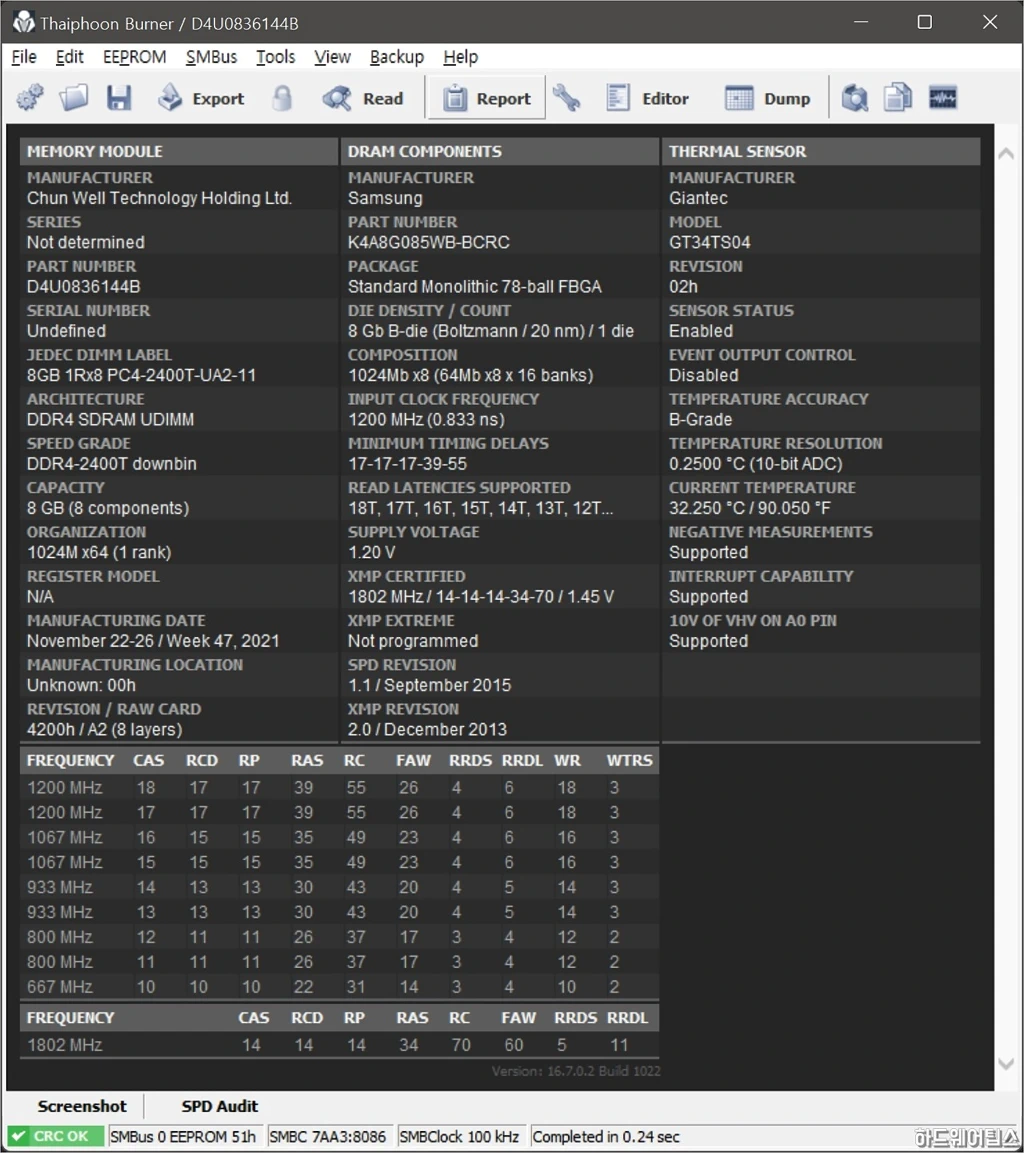The height and width of the screenshot is (1153, 1024).
Task: Select 'Samsung' DRAM manufacturer value
Action: (x=385, y=198)
